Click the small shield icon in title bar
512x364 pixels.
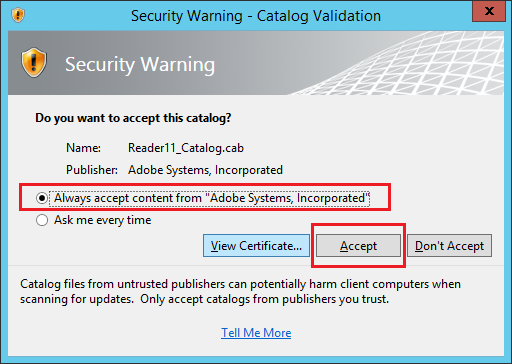[x=18, y=15]
